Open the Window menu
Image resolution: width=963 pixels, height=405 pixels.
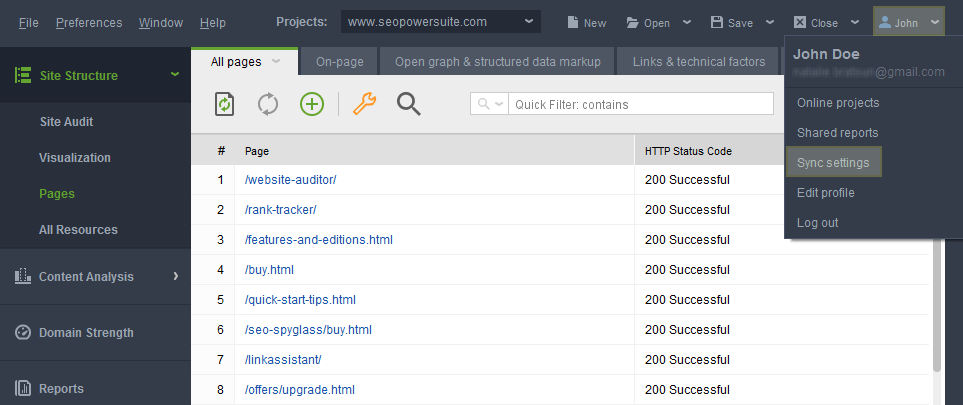[x=161, y=23]
